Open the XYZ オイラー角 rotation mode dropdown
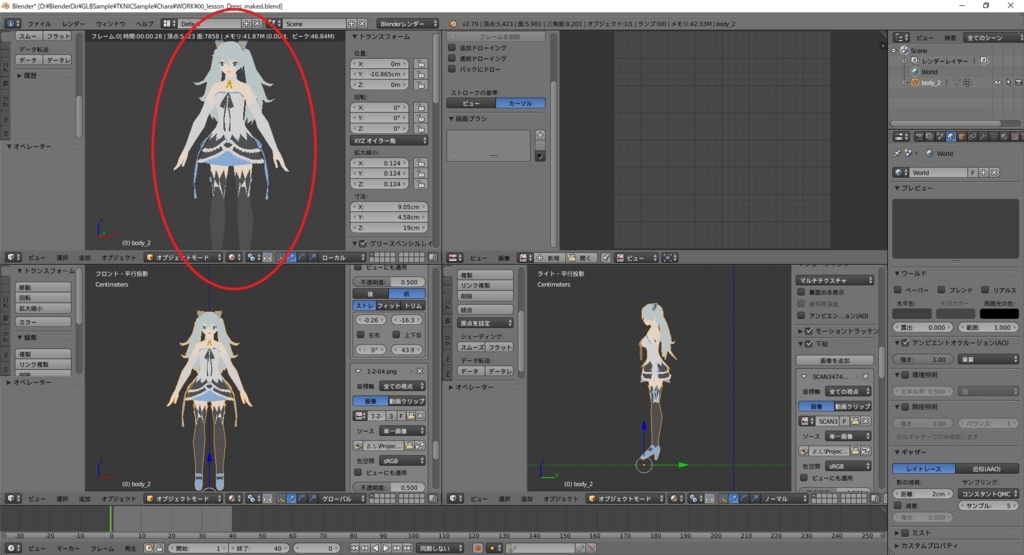 pyautogui.click(x=389, y=140)
